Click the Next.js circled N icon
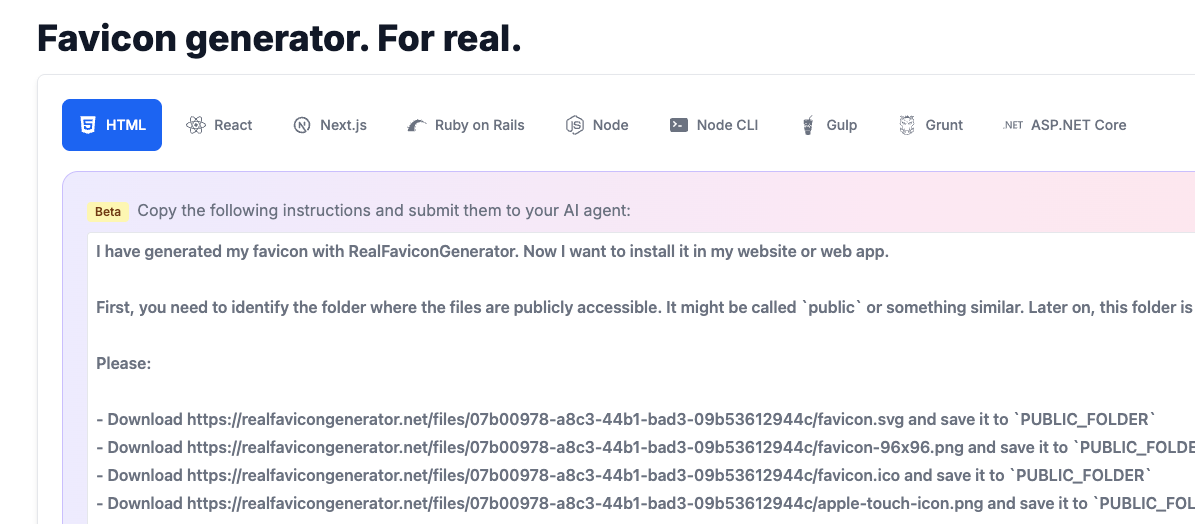Viewport: 1195px width, 524px height. click(x=302, y=125)
